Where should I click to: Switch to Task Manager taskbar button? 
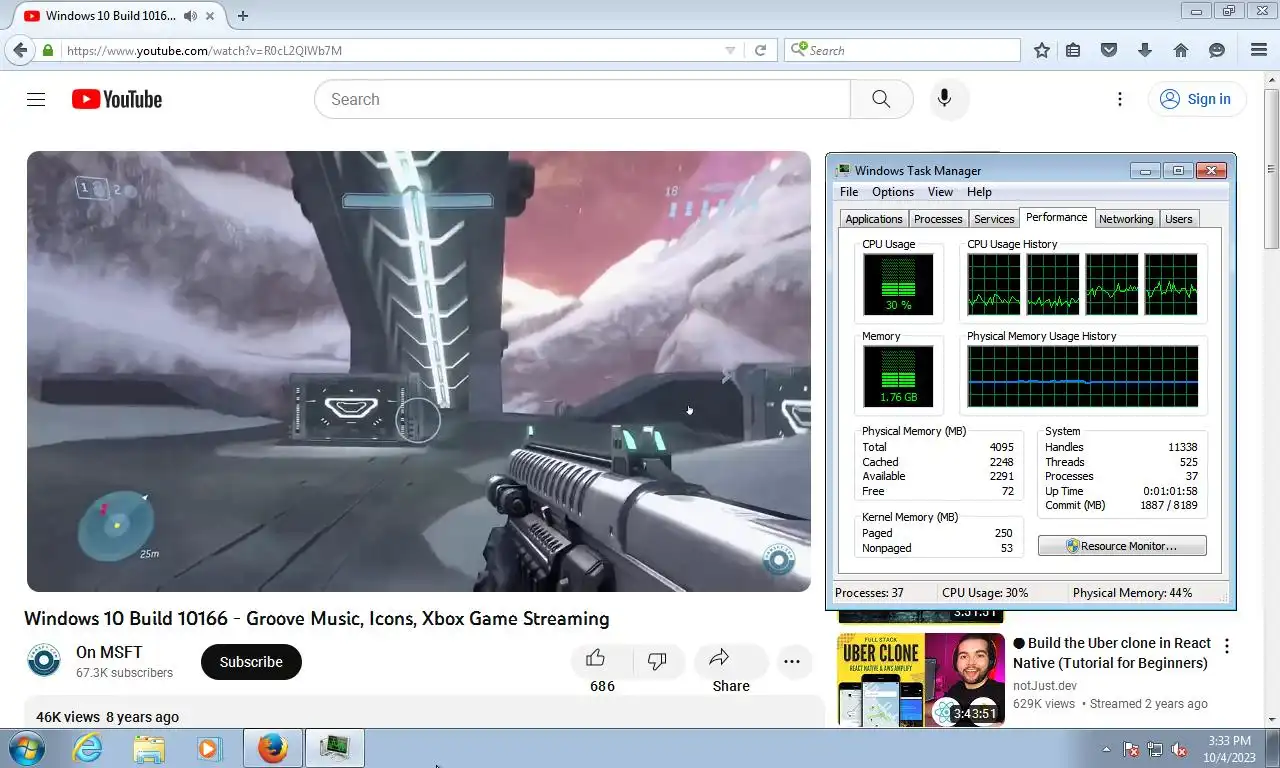[x=334, y=748]
